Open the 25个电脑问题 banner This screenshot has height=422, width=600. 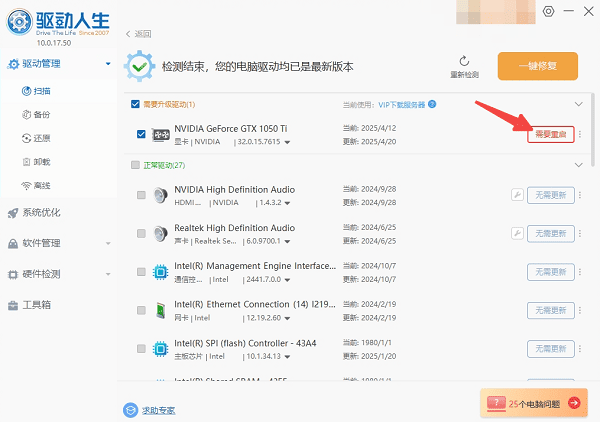click(x=534, y=402)
